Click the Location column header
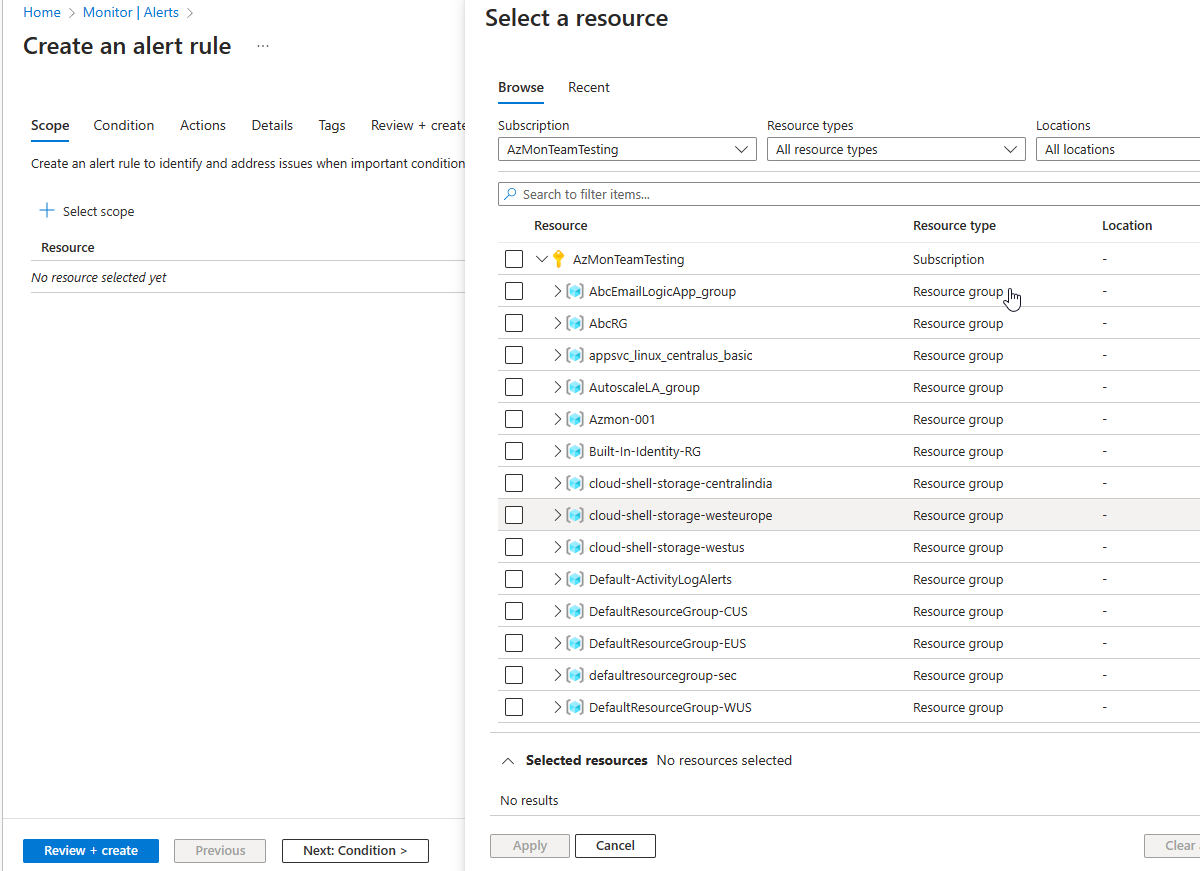The width and height of the screenshot is (1200, 871). click(1127, 225)
